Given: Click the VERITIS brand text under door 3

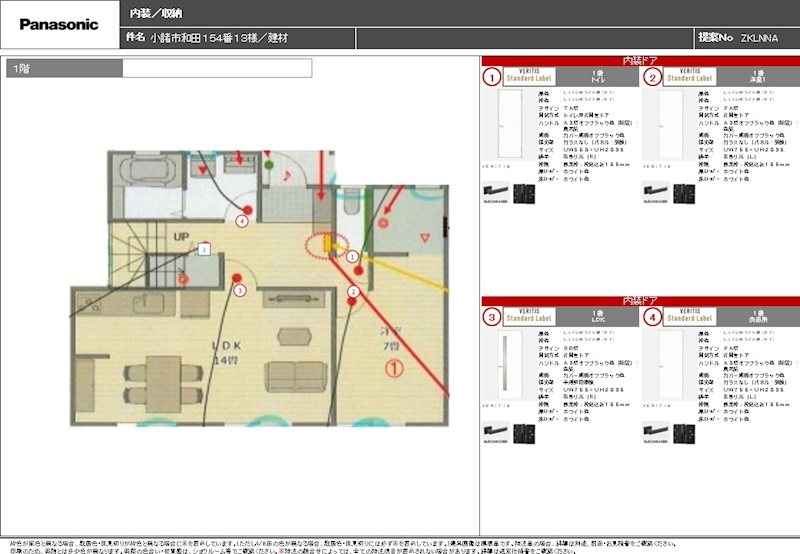Looking at the screenshot, I should pos(496,406).
